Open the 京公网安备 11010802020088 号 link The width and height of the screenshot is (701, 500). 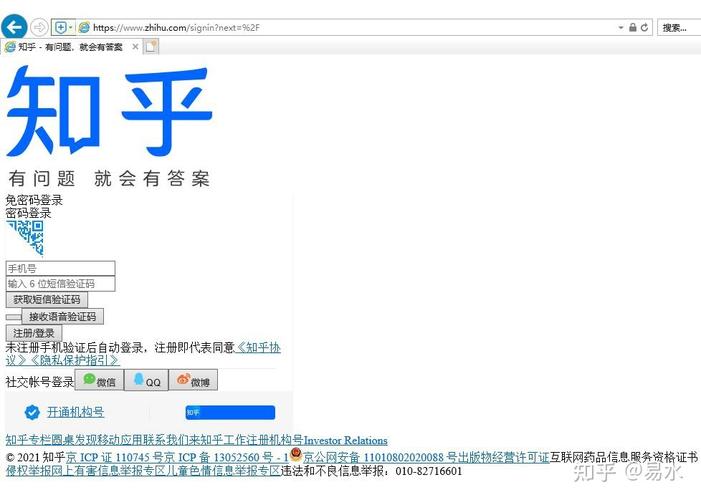pos(380,458)
